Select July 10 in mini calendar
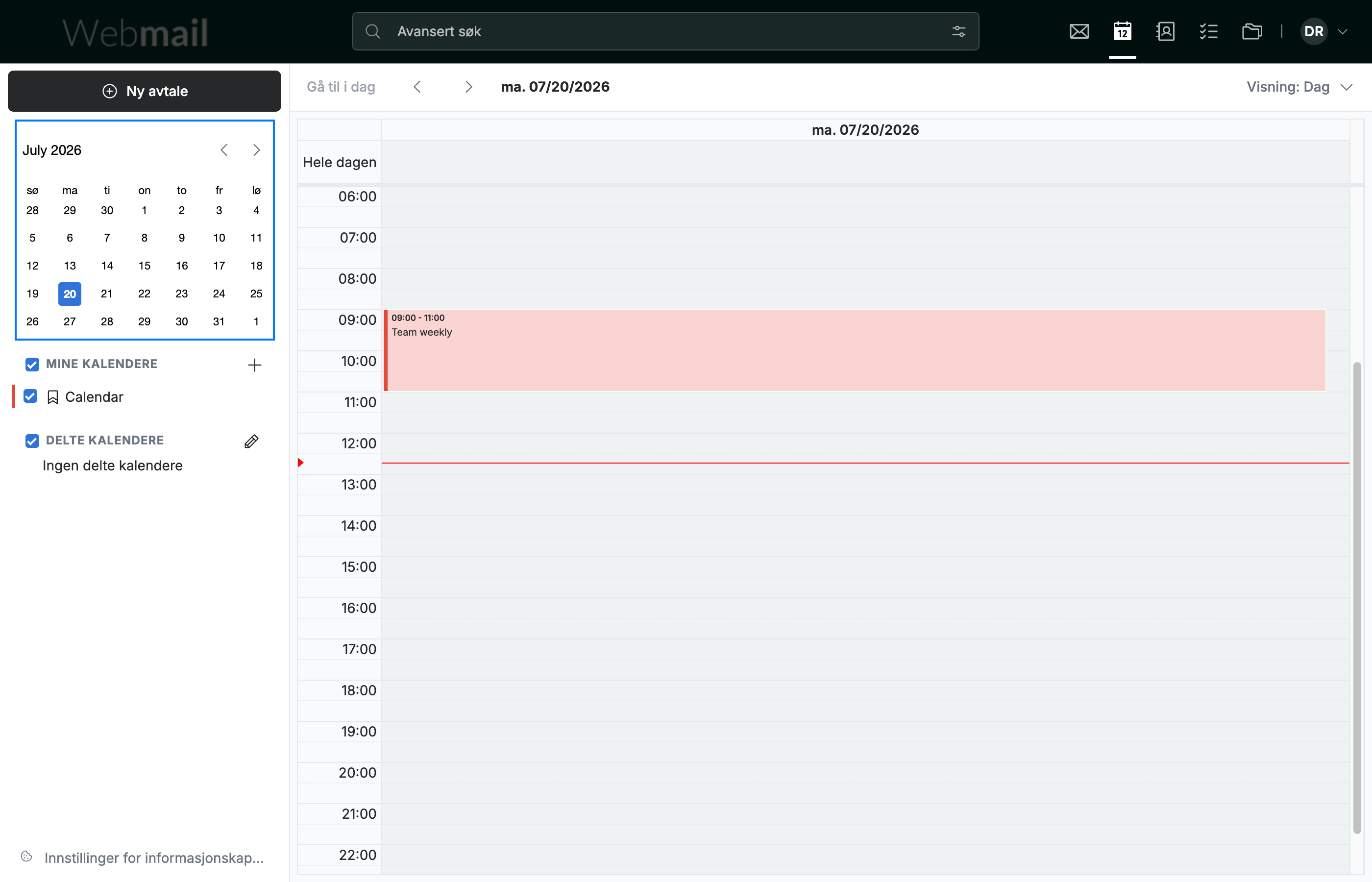The image size is (1372, 882). pos(219,238)
